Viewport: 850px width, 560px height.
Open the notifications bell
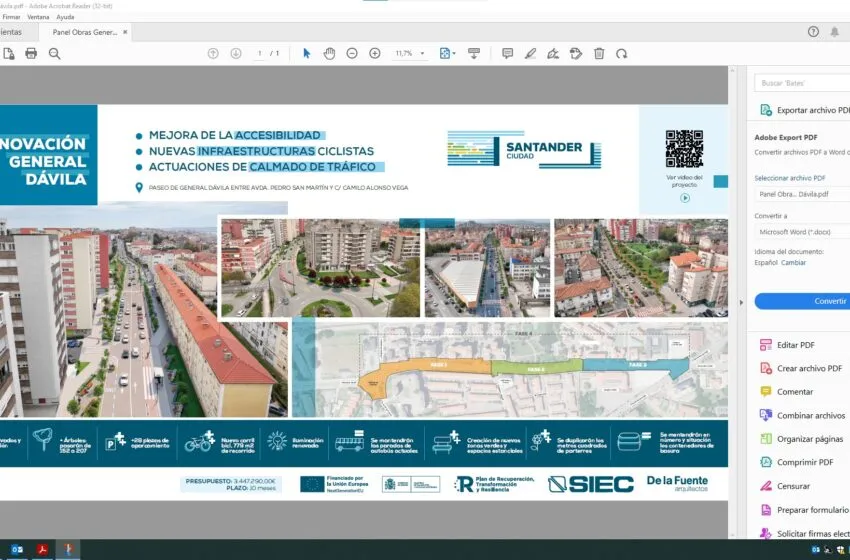pos(835,32)
